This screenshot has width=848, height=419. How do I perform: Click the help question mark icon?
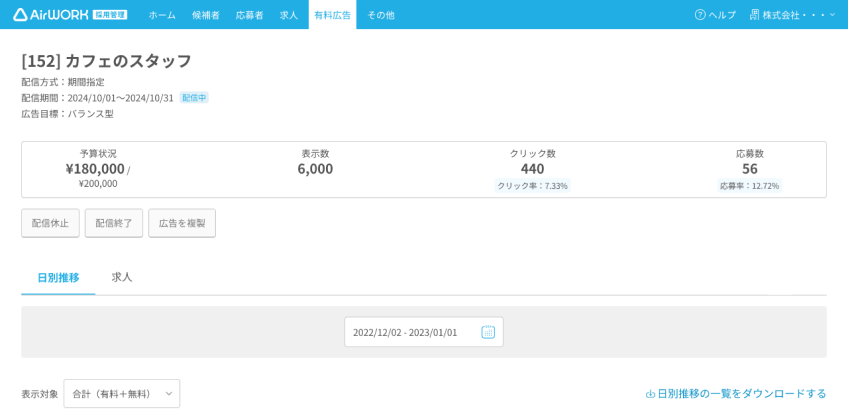[700, 15]
